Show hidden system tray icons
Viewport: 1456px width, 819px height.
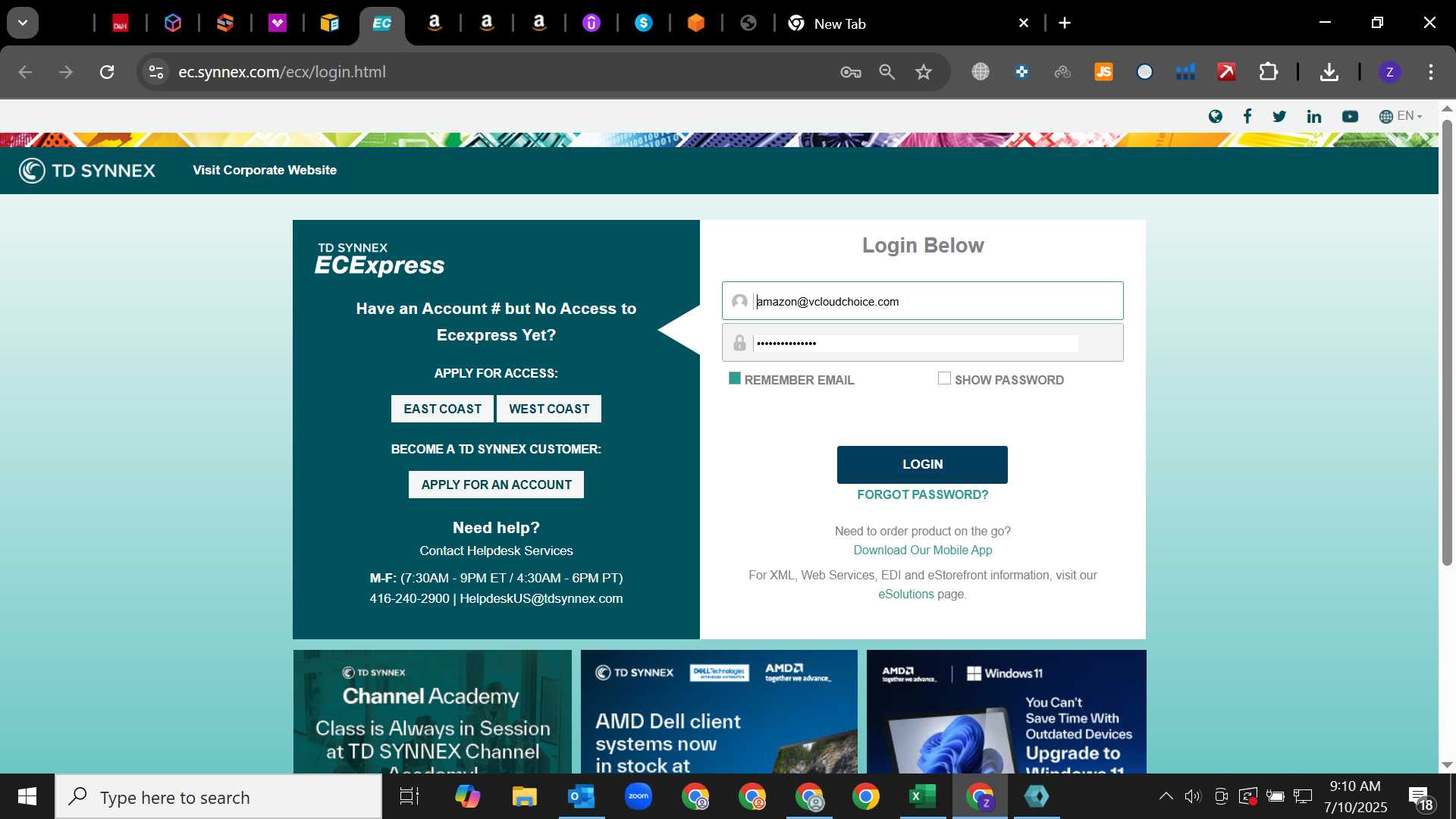(x=1166, y=796)
